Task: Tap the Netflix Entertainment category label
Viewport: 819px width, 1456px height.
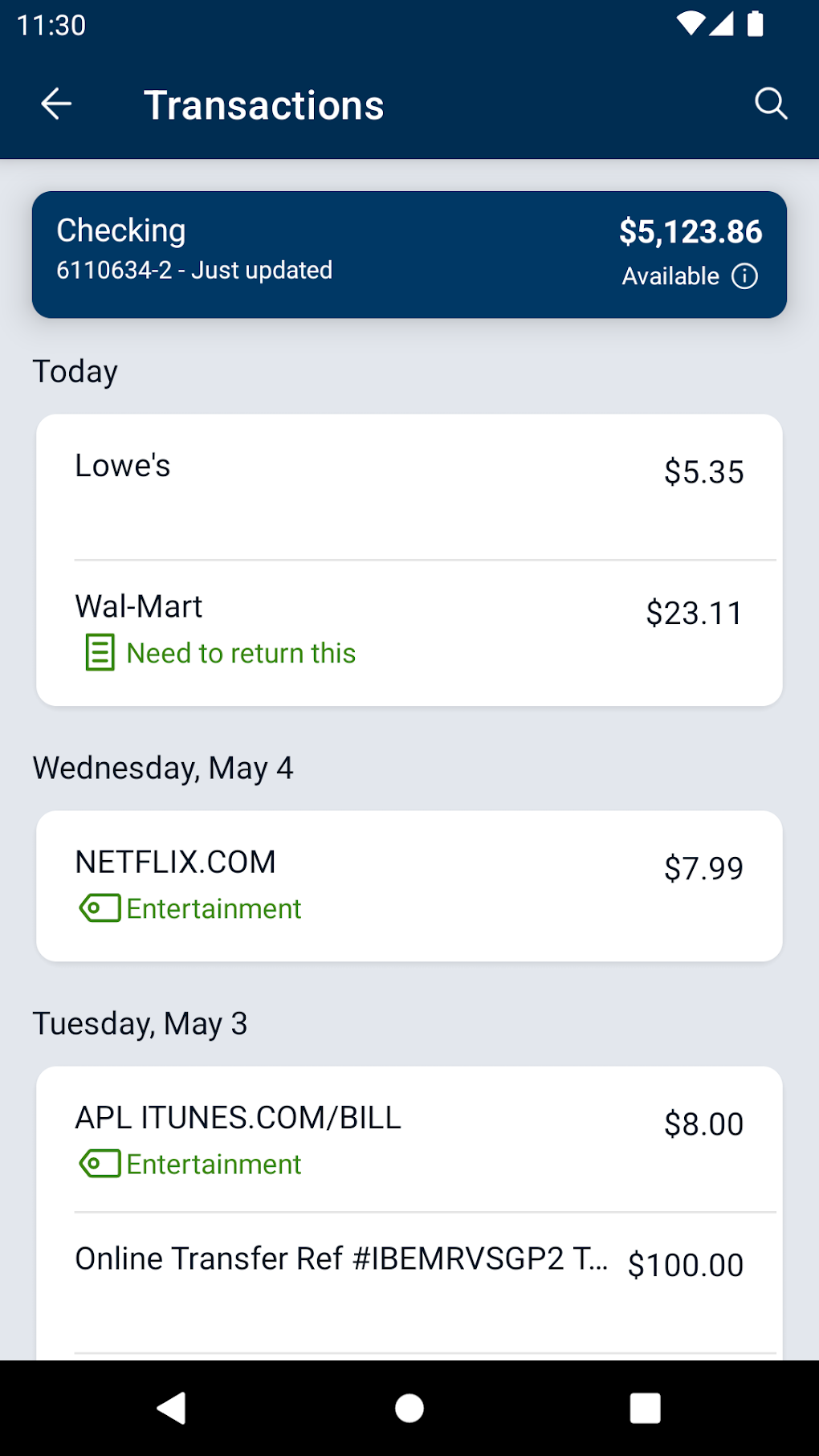Action: tap(214, 909)
